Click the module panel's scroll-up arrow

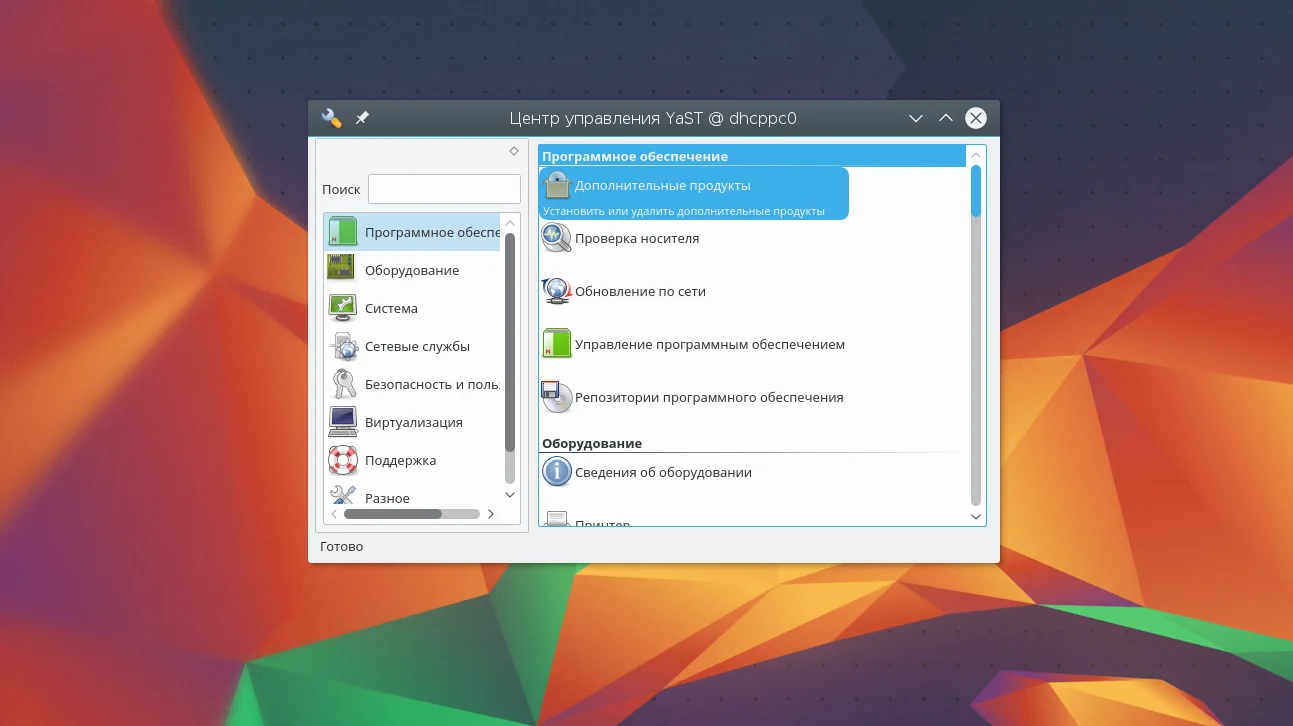tap(976, 155)
